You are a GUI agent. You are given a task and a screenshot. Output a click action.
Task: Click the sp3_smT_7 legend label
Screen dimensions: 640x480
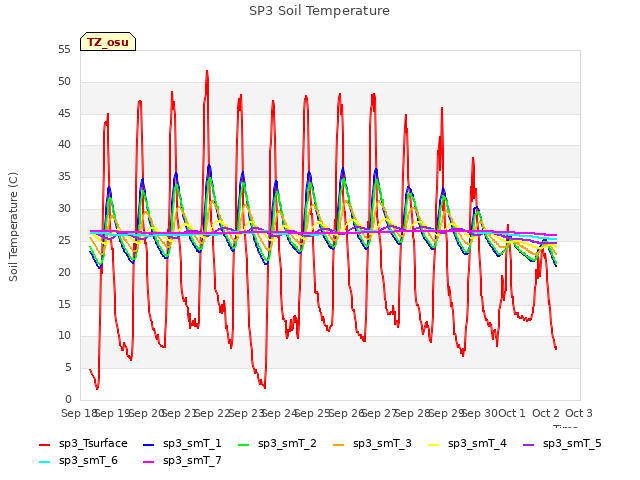(192, 460)
